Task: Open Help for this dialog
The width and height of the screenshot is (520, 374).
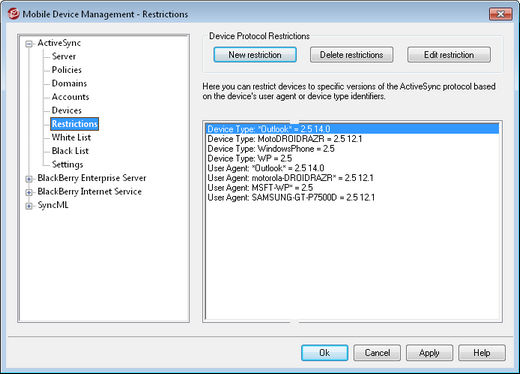Action: point(482,353)
